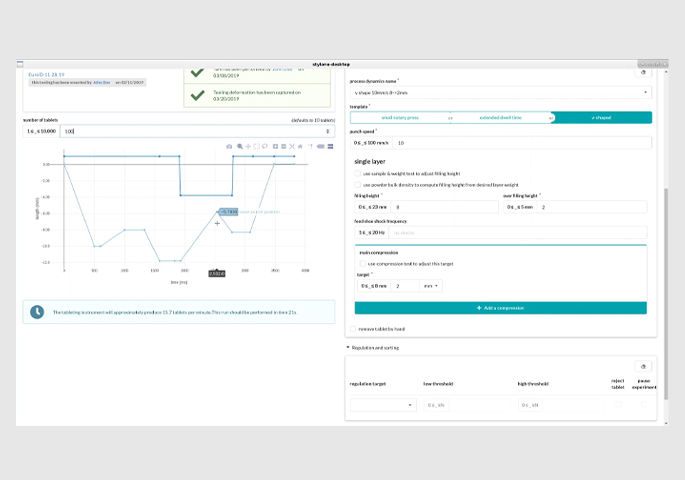Click the clock icon in run estimate banner

(x=37, y=312)
